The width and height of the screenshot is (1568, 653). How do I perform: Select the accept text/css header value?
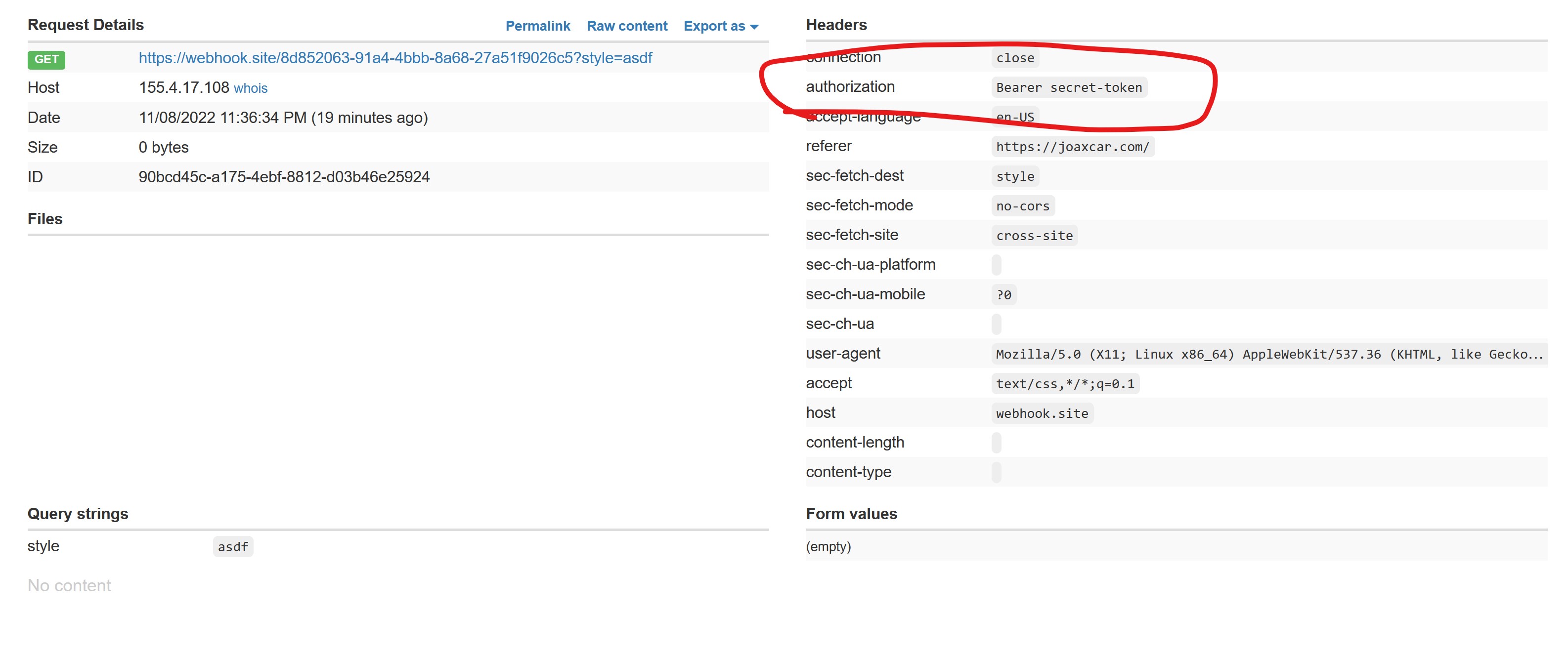1065,384
